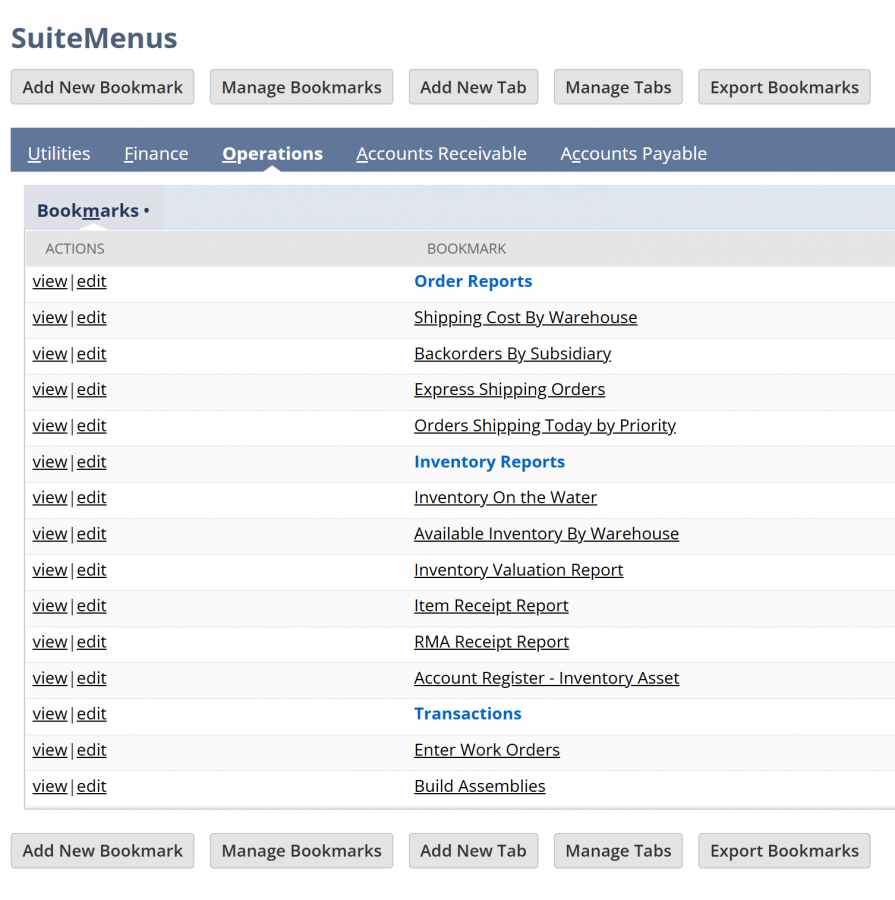Click edit next to RMA Receipt Report
The height and width of the screenshot is (900, 895).
(x=91, y=642)
